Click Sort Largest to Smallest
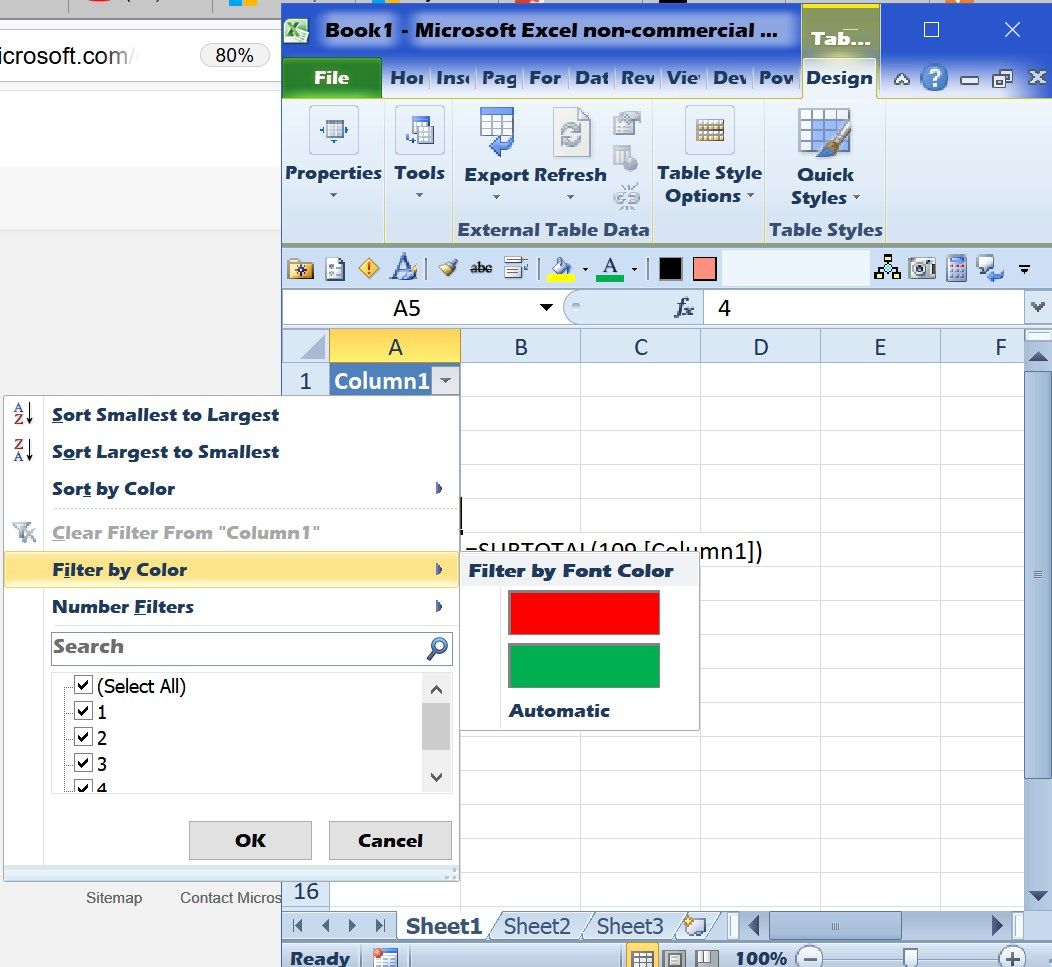Image resolution: width=1052 pixels, height=967 pixels. click(165, 452)
